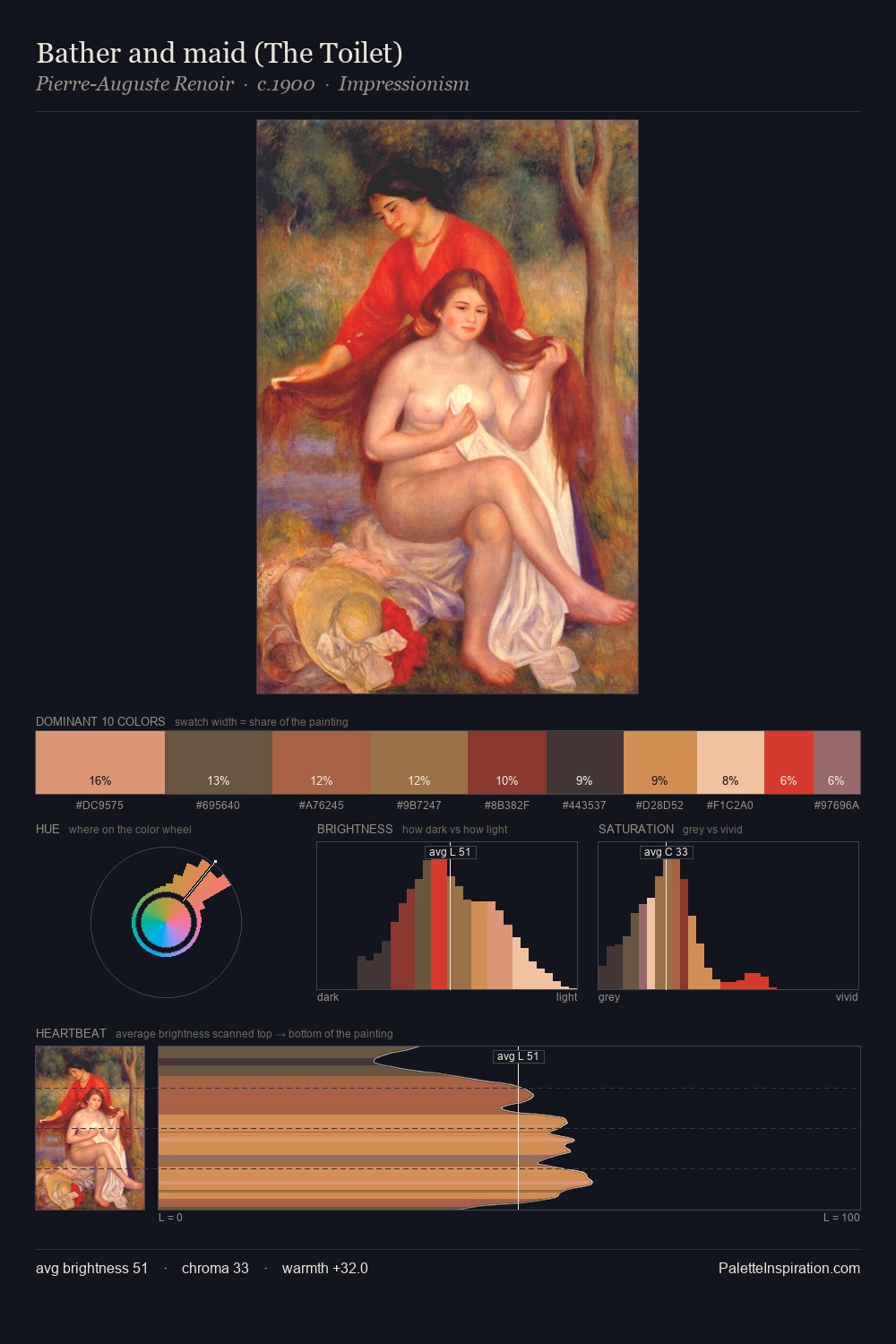The height and width of the screenshot is (1344, 896).
Task: Click 'where on the color wheel' caption
Action: [x=130, y=829]
